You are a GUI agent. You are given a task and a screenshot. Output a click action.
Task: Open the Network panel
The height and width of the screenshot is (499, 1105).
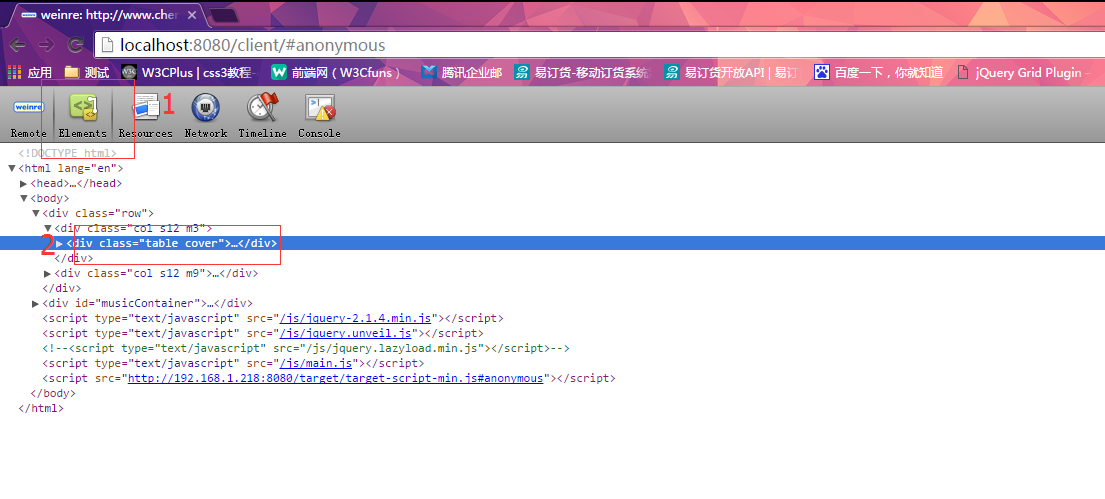coord(205,115)
